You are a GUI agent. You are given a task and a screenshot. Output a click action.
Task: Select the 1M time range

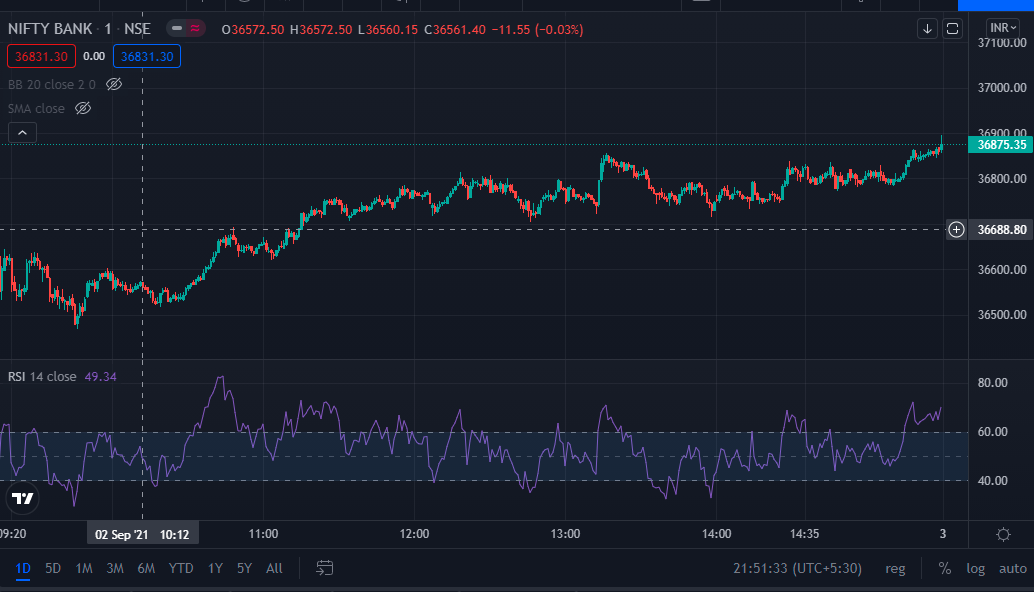click(x=84, y=568)
